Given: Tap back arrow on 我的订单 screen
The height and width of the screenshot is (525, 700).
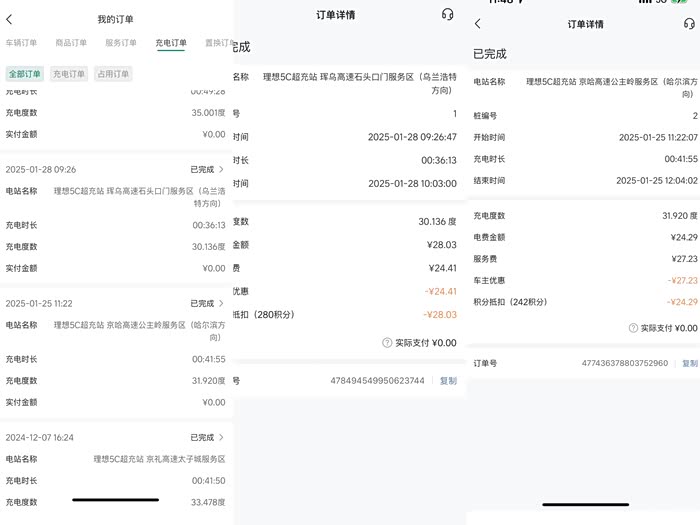Looking at the screenshot, I should pos(9,19).
